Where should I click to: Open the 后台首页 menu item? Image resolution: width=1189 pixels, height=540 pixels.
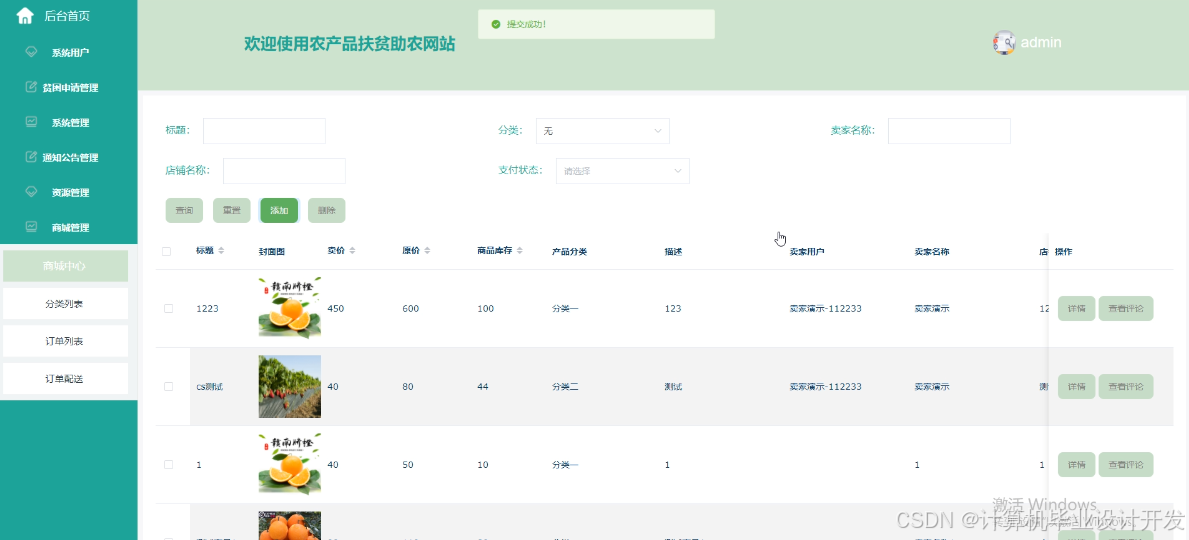(67, 16)
